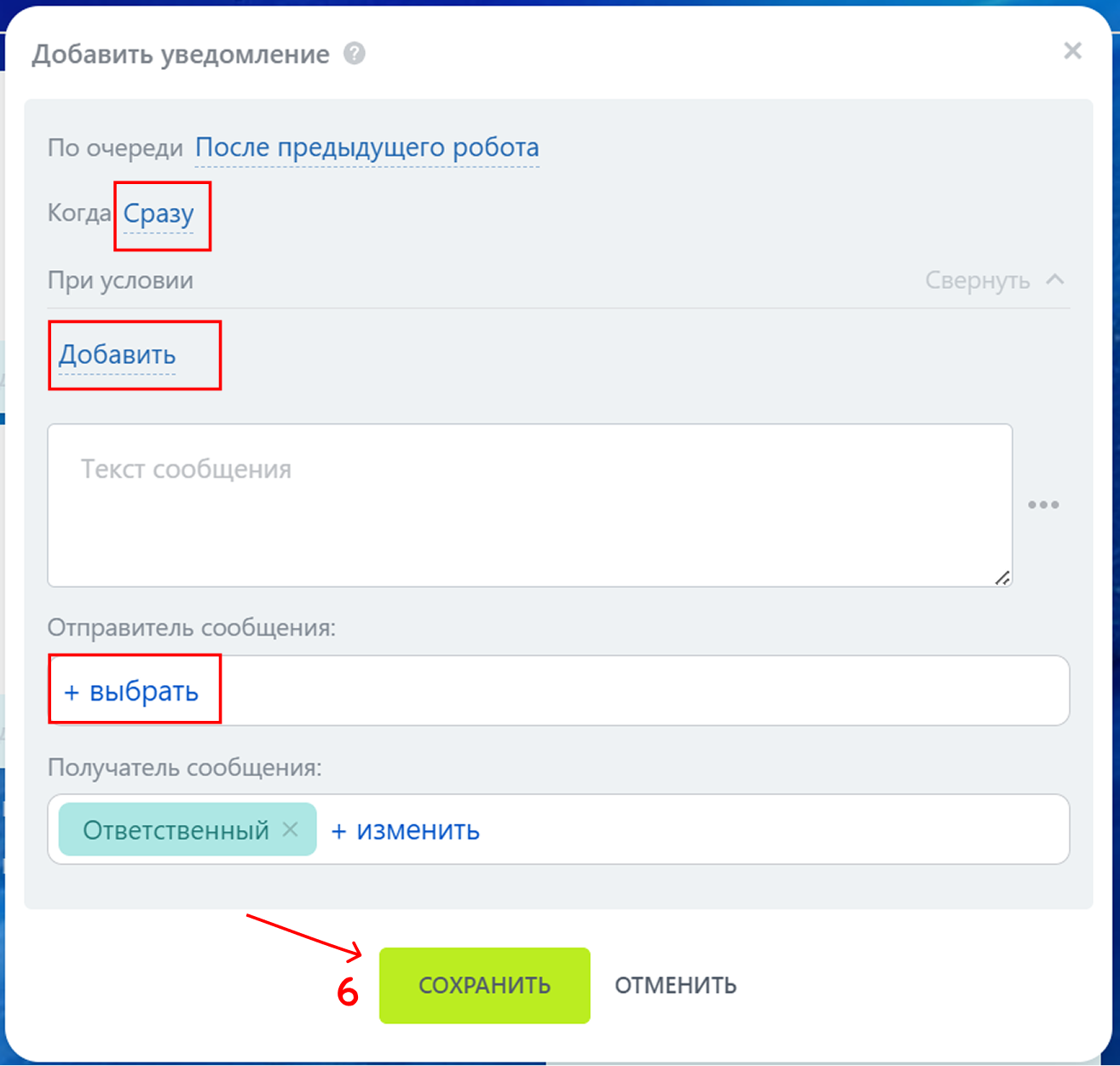
Task: Save the notification with СОХРАНИТЬ
Action: point(484,986)
